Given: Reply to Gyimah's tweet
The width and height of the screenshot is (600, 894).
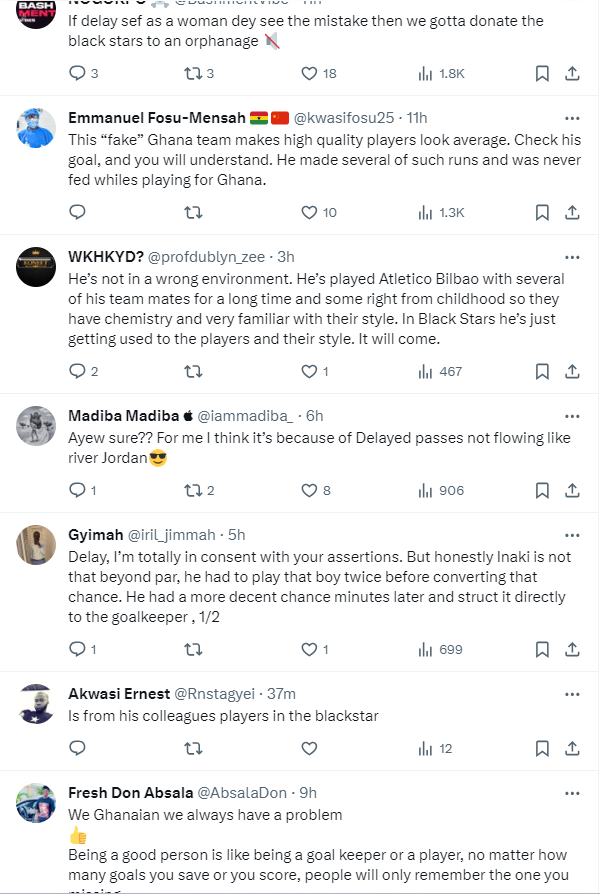Looking at the screenshot, I should tap(77, 649).
